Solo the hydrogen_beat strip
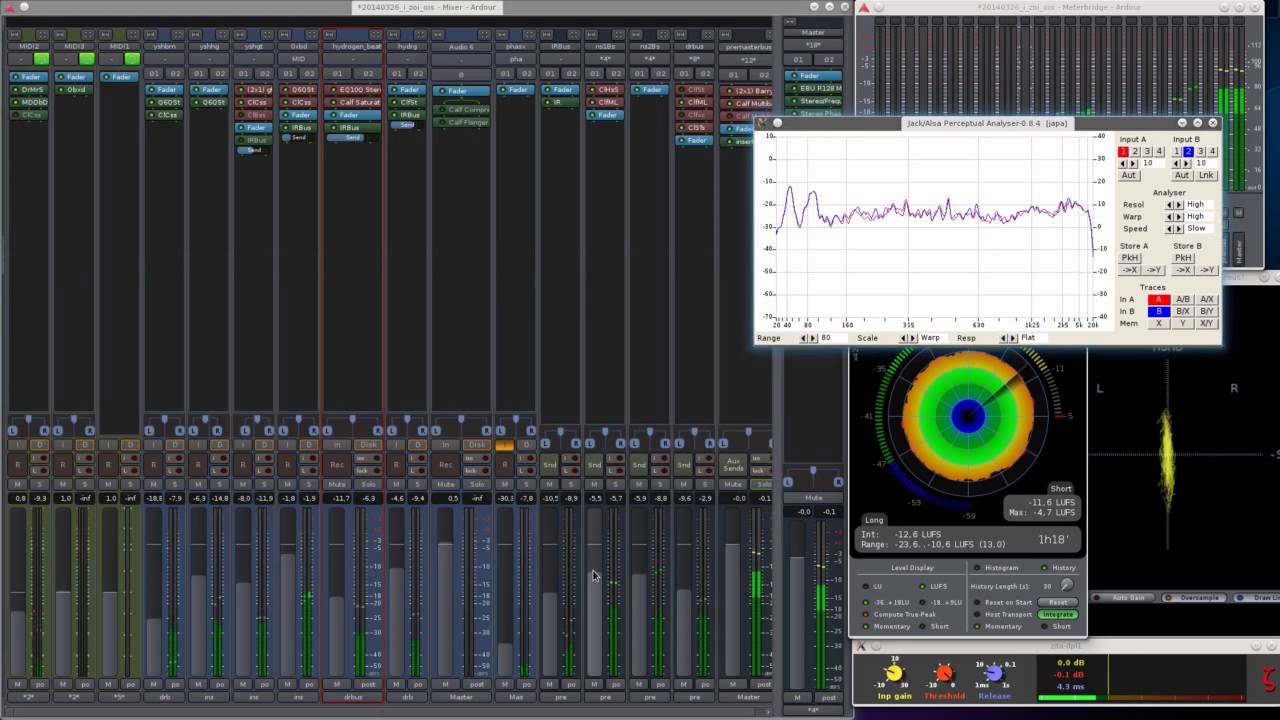 [368, 484]
